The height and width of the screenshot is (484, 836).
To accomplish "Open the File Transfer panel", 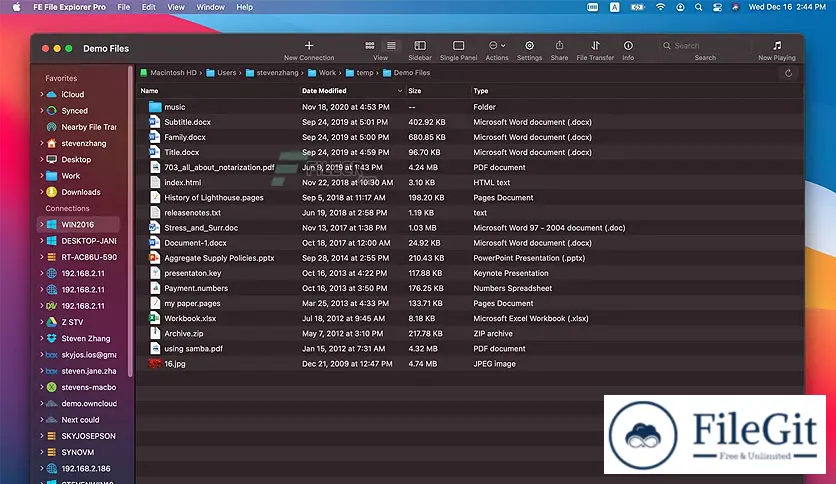I will (x=596, y=46).
